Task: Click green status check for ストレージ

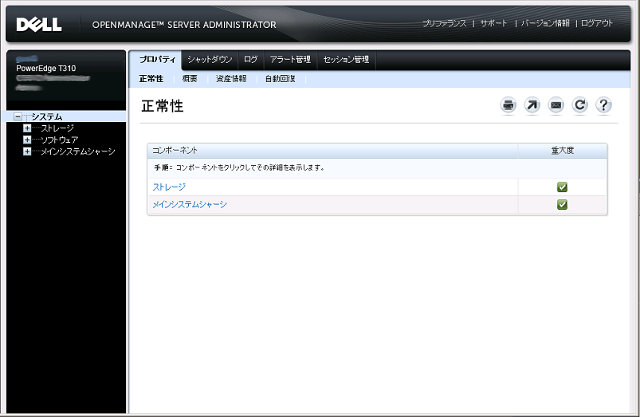Action: [x=562, y=187]
